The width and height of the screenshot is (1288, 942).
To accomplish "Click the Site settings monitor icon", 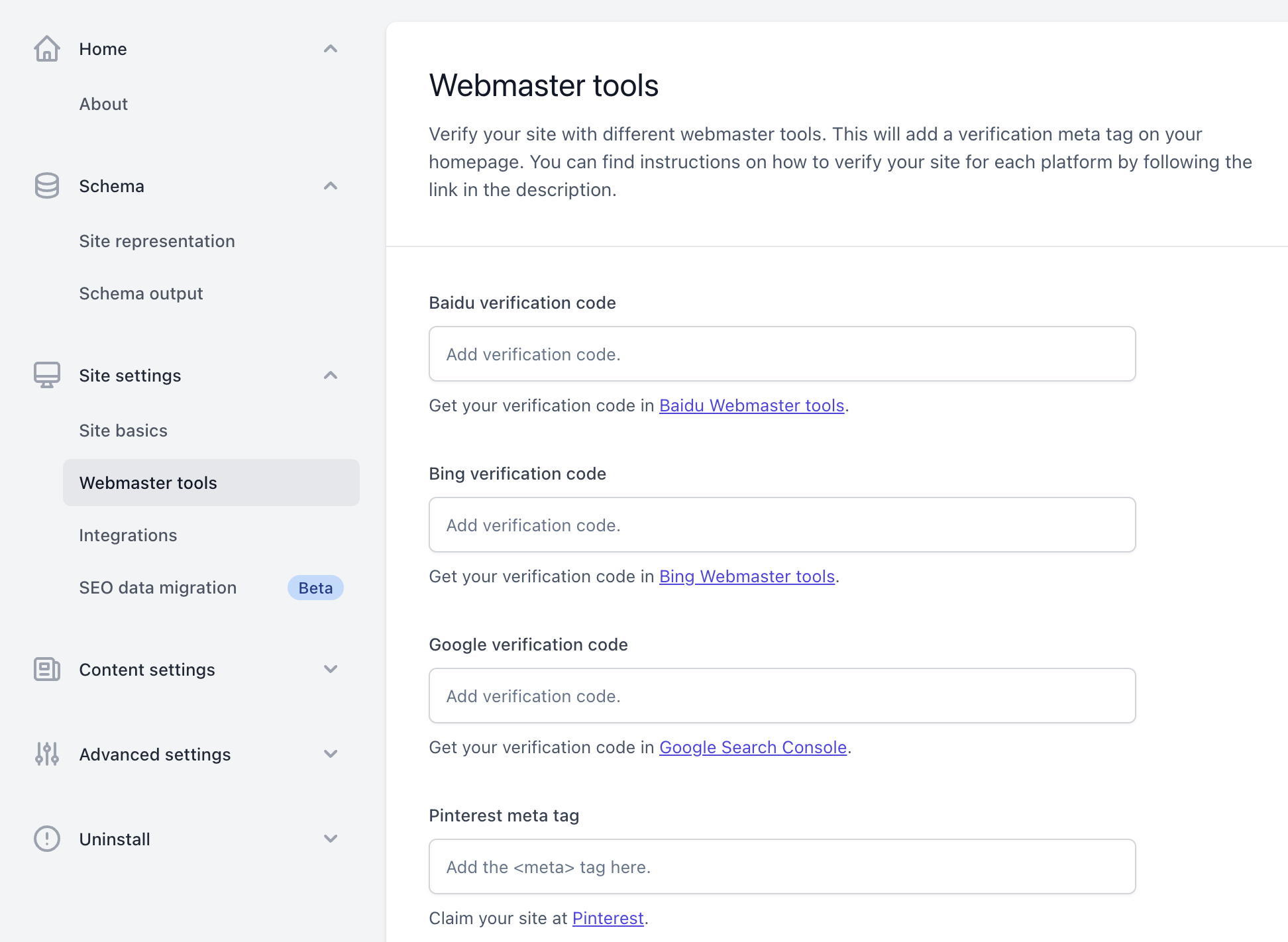I will (x=46, y=376).
